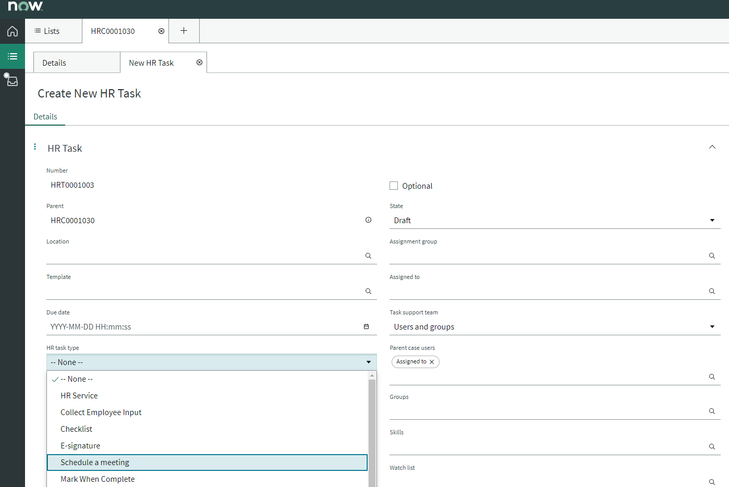Screen dimensions: 729x487
Task: Choose Mark When Complete option
Action: (207, 479)
